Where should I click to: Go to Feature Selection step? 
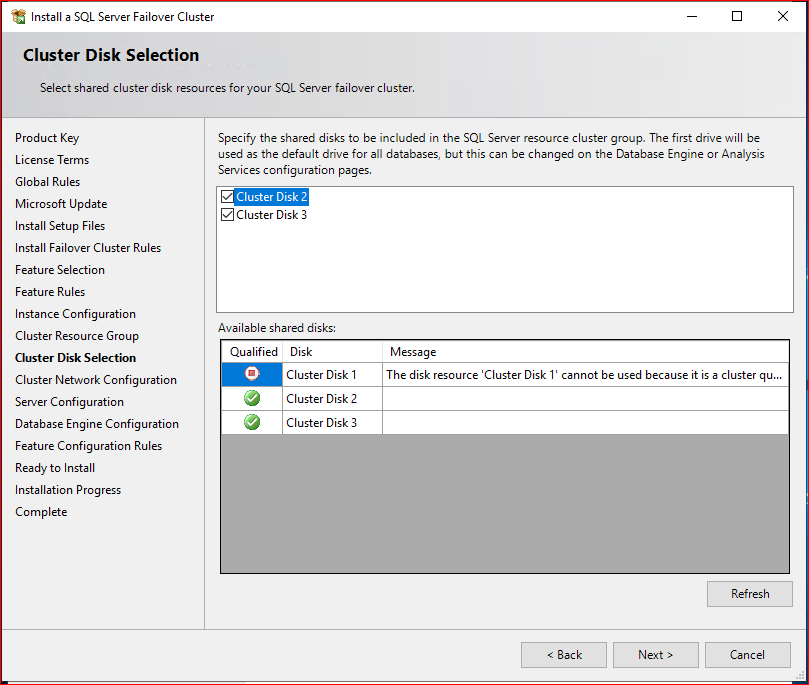pos(60,270)
